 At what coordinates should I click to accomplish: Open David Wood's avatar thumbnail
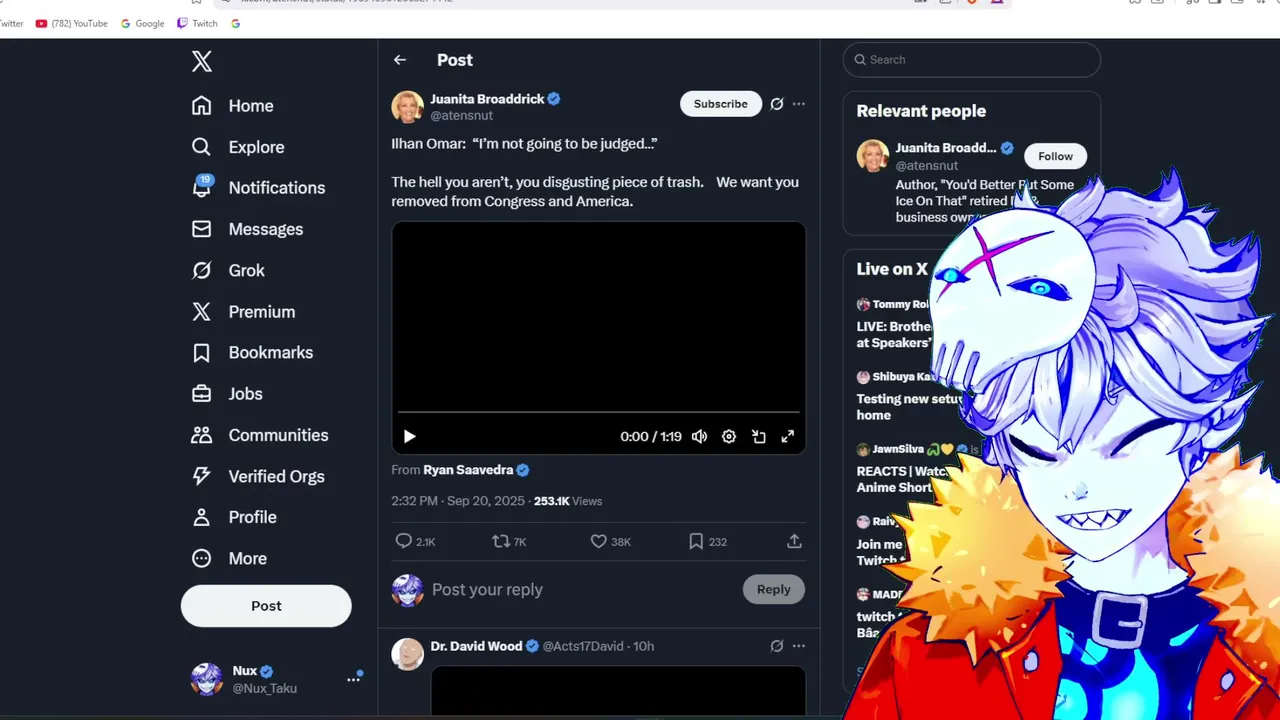(407, 654)
